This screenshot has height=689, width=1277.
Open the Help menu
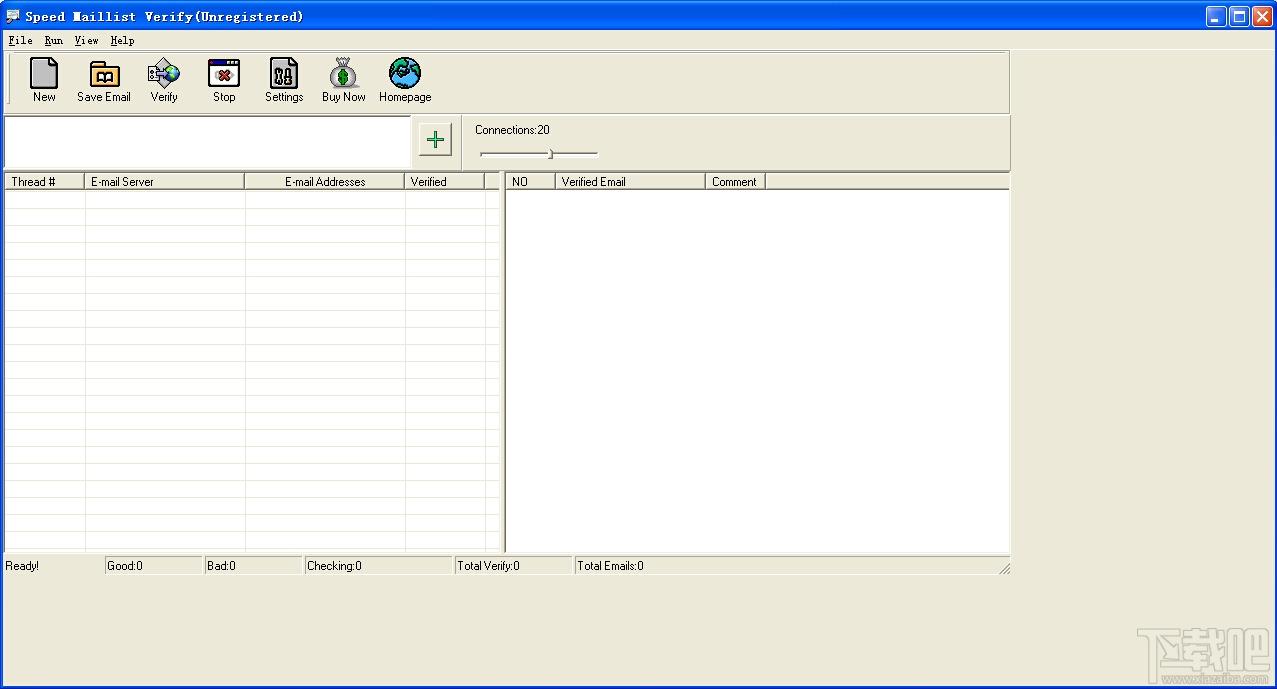click(122, 40)
